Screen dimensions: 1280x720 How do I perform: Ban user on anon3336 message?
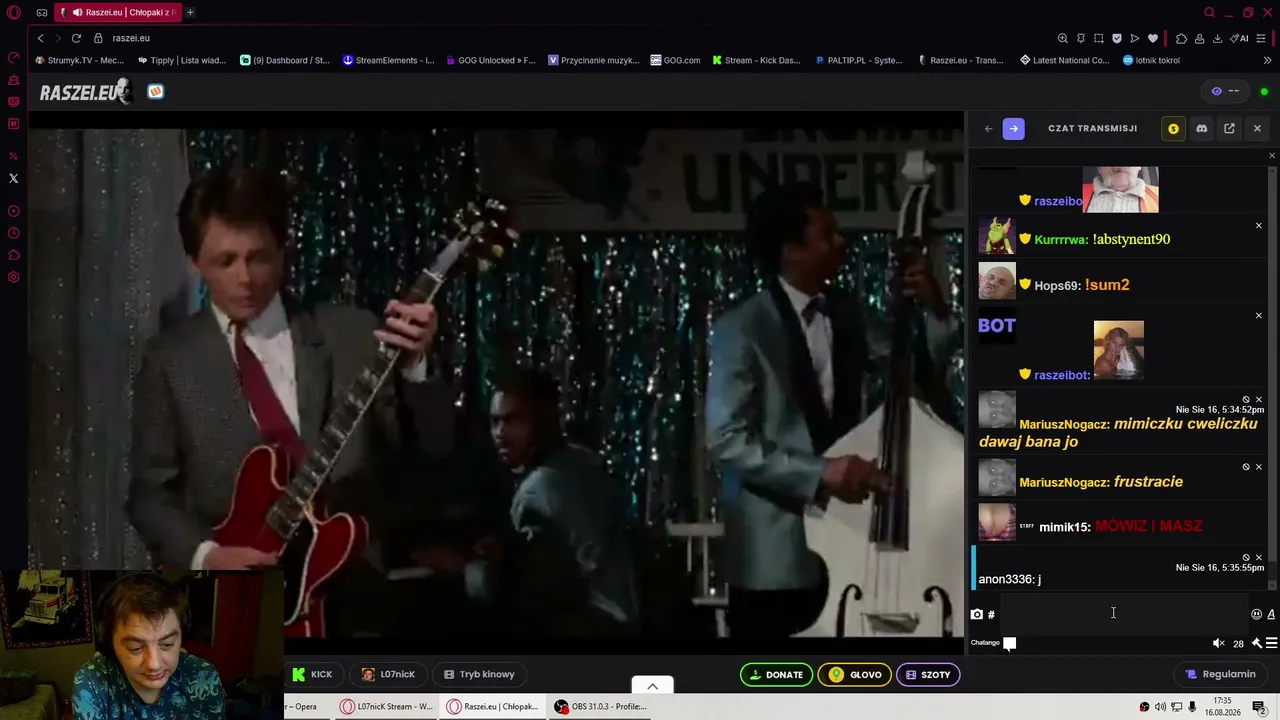(x=1246, y=557)
